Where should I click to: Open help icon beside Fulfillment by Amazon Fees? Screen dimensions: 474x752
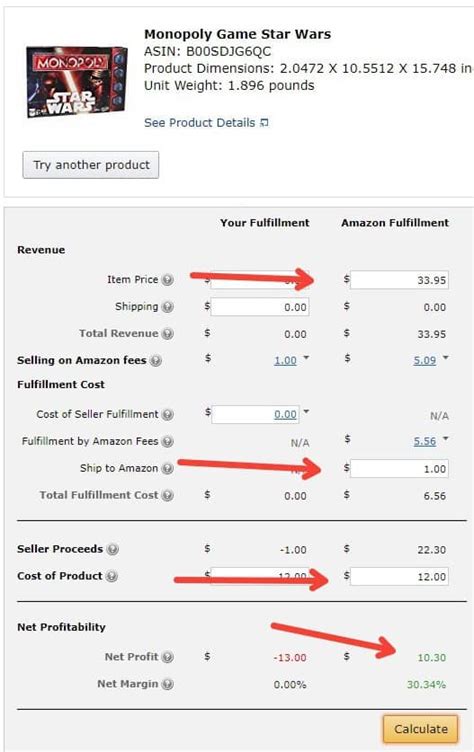point(167,441)
